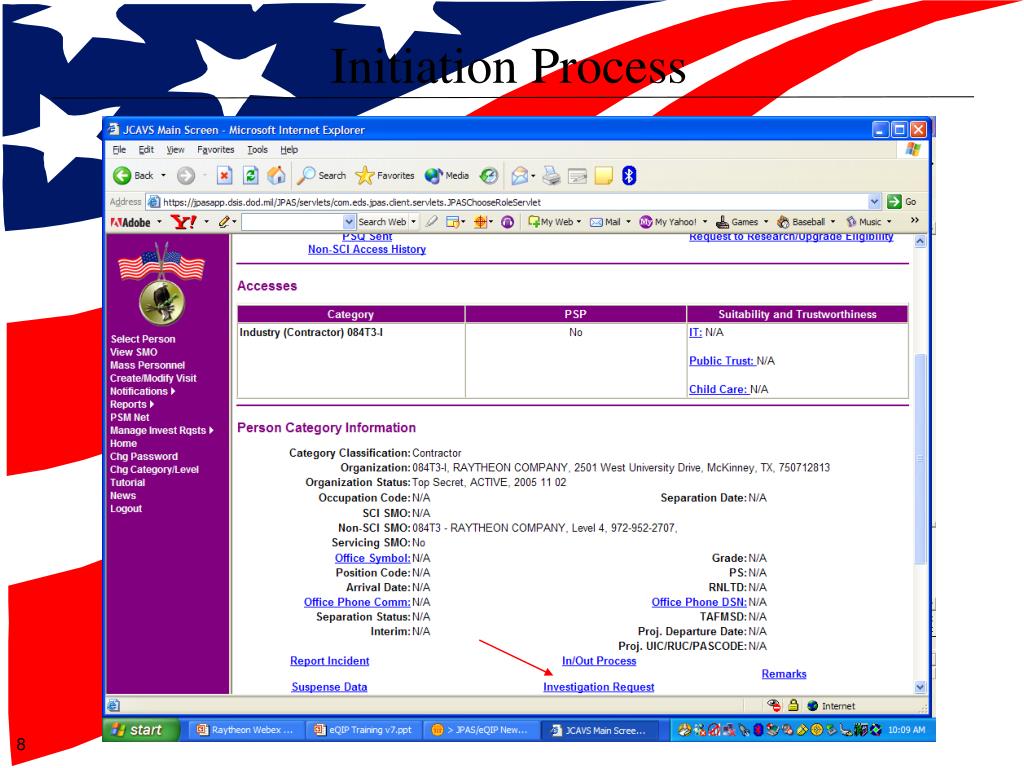This screenshot has width=1024, height=768.
Task: Open the Back button history dropdown
Action: [x=163, y=175]
